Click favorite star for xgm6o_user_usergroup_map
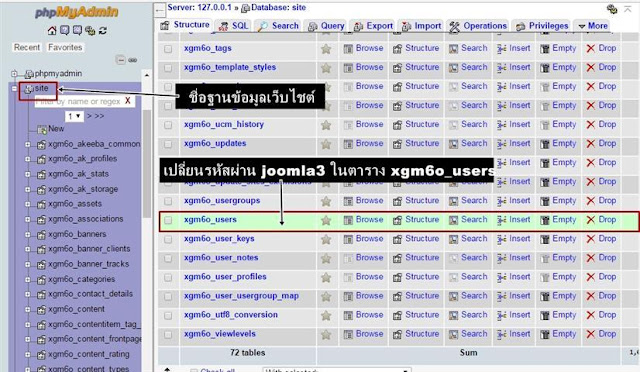Viewport: 640px width, 372px height. 326,297
